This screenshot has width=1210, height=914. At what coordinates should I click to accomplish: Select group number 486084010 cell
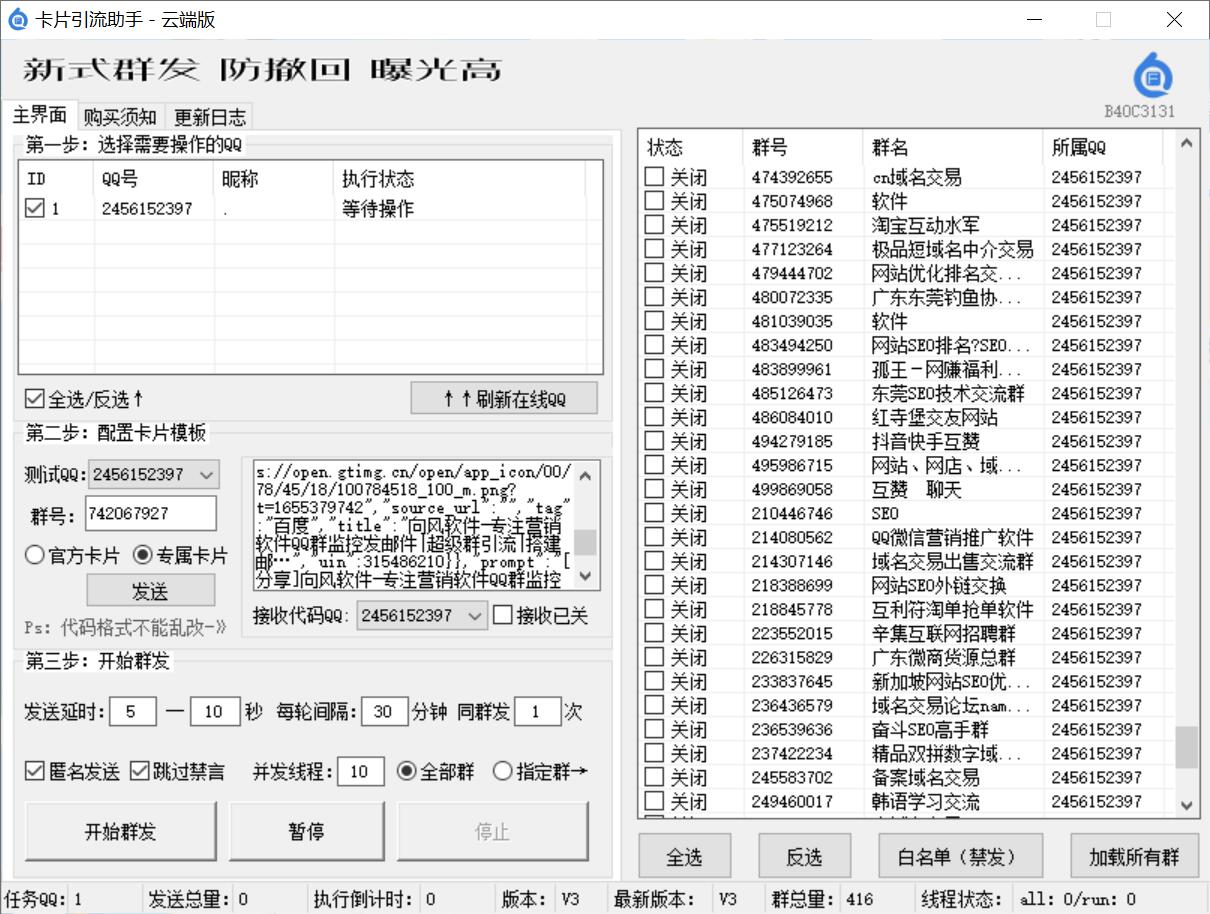pos(792,417)
